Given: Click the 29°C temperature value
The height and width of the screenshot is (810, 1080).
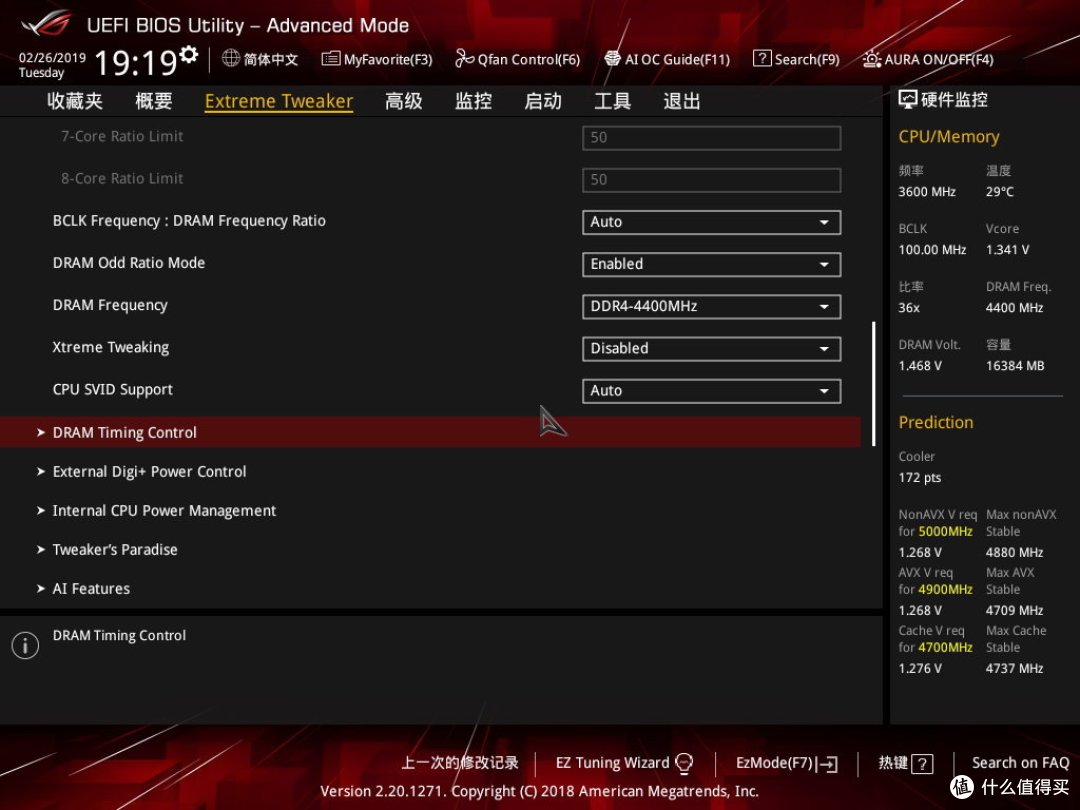Looking at the screenshot, I should point(999,192).
